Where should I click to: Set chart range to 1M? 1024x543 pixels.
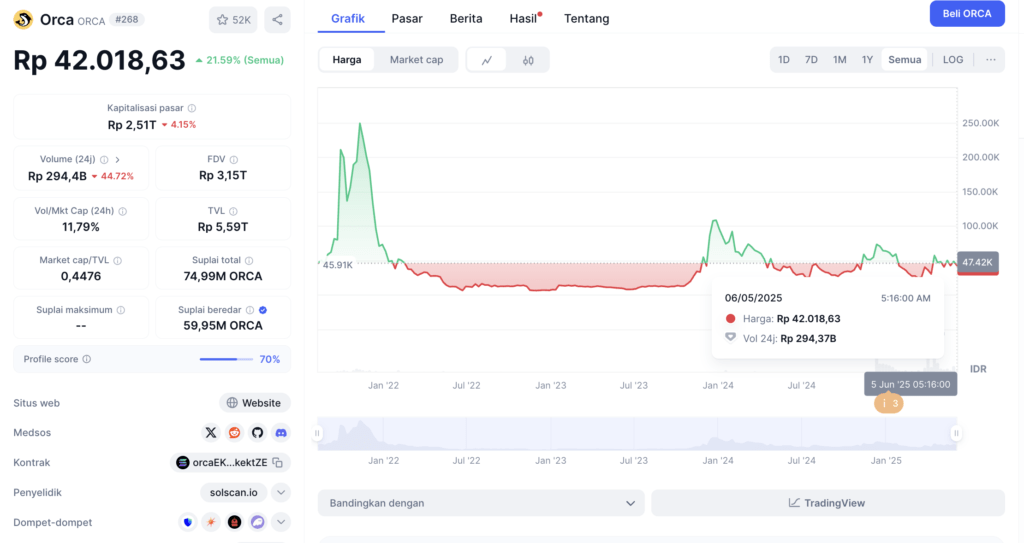[x=840, y=59]
